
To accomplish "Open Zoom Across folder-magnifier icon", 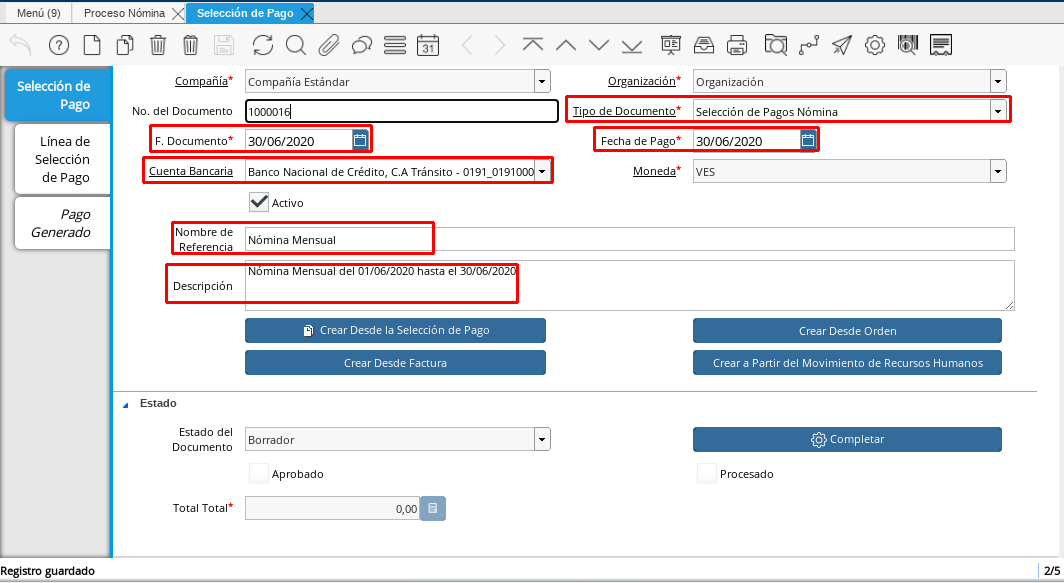I will (776, 45).
